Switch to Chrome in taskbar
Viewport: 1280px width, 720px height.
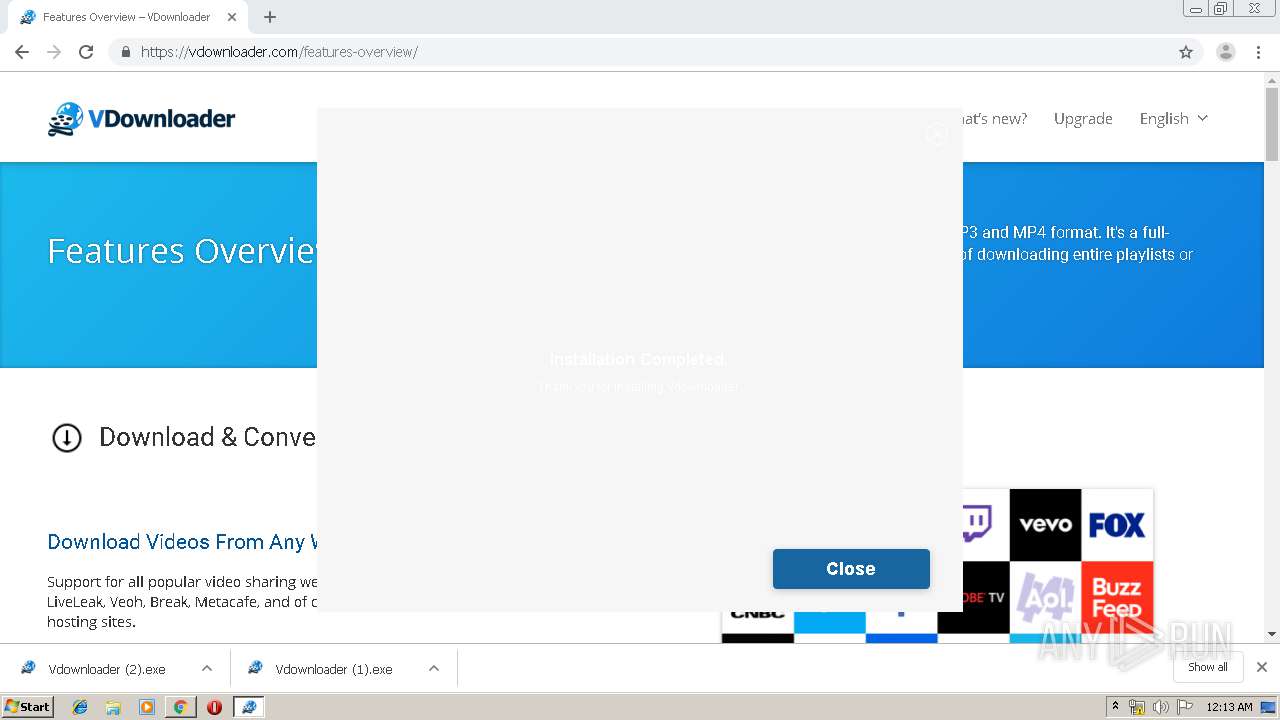click(180, 707)
